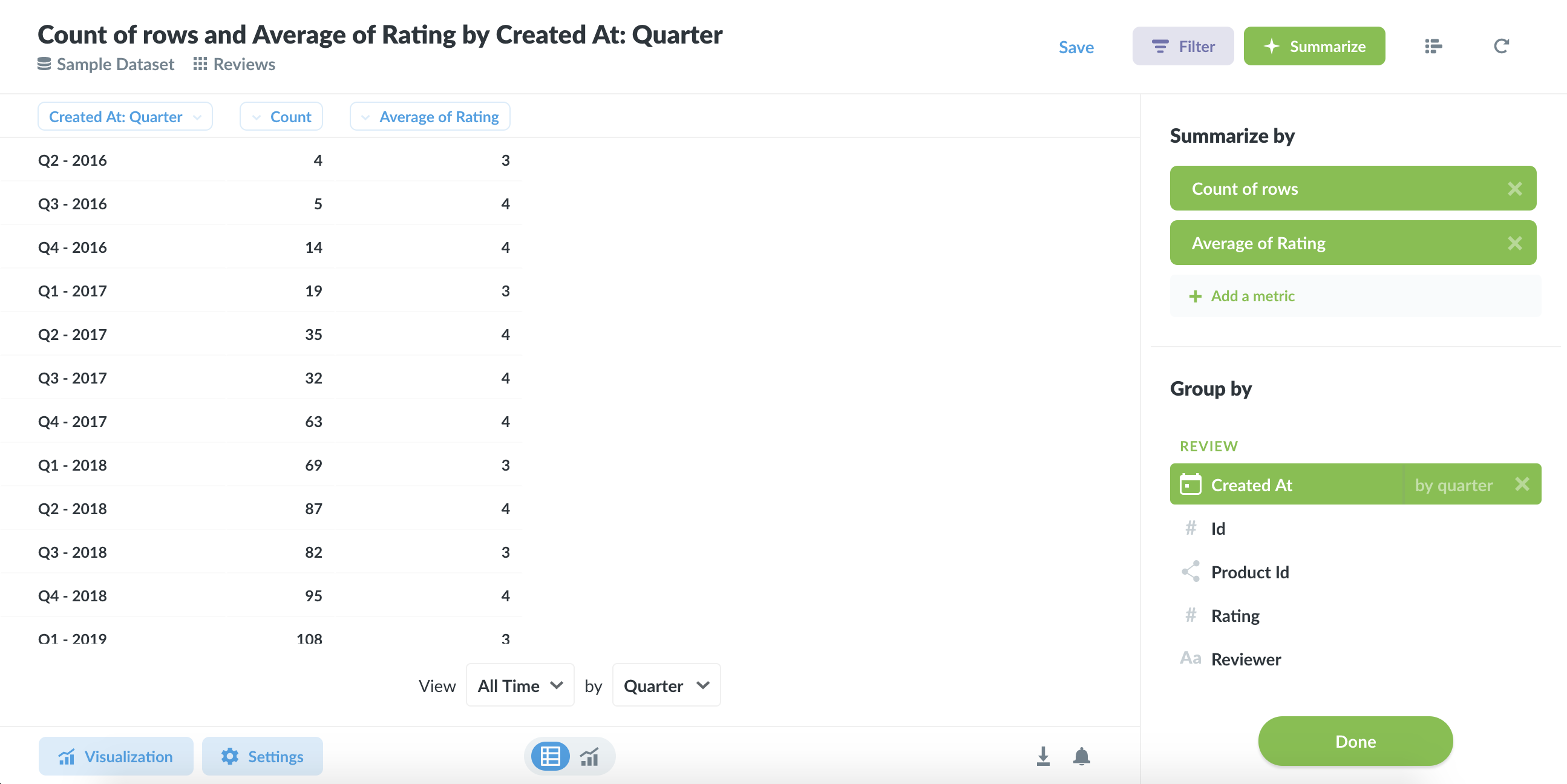
Task: Open the Visualization panel
Action: click(115, 757)
